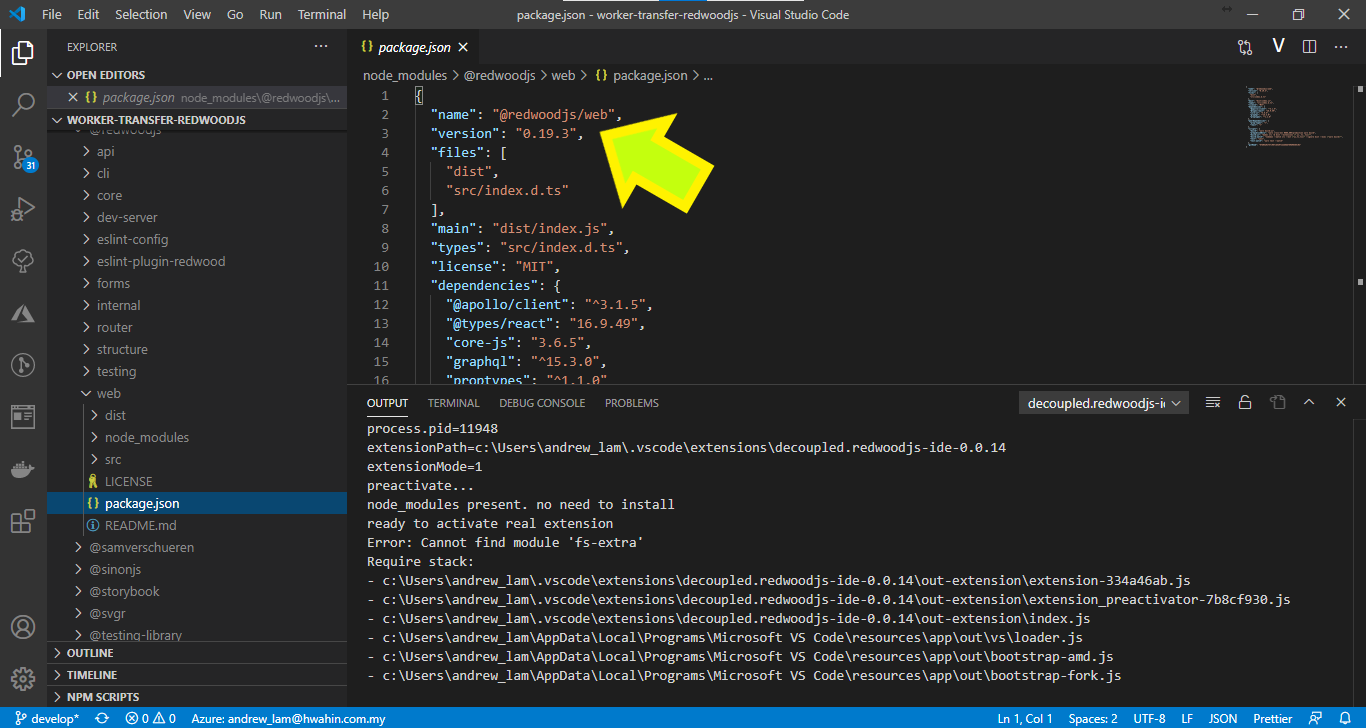Open the Explorer view in activity bar
This screenshot has width=1366, height=728.
23,52
